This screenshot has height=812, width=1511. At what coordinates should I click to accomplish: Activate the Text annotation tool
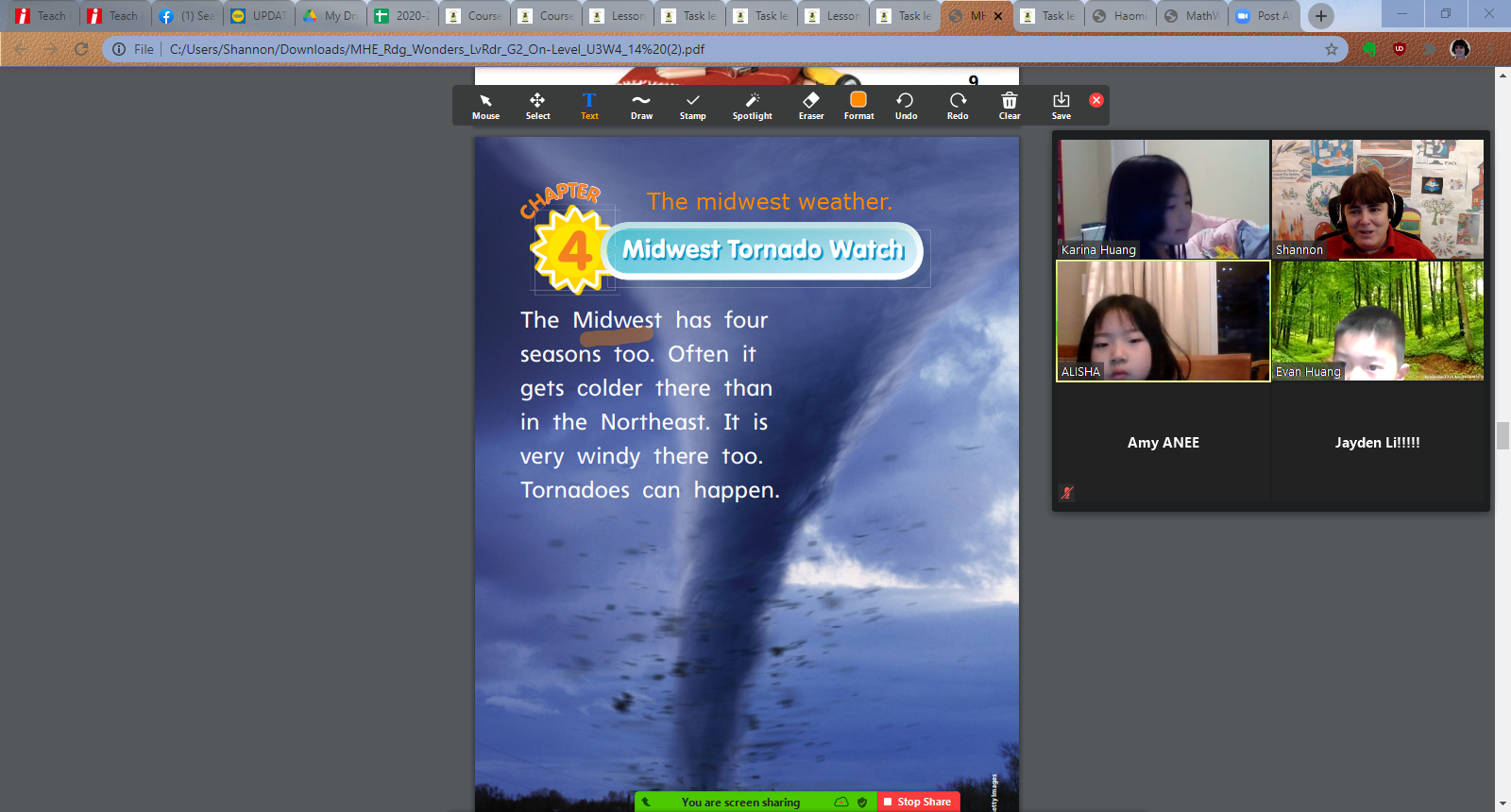(x=589, y=106)
